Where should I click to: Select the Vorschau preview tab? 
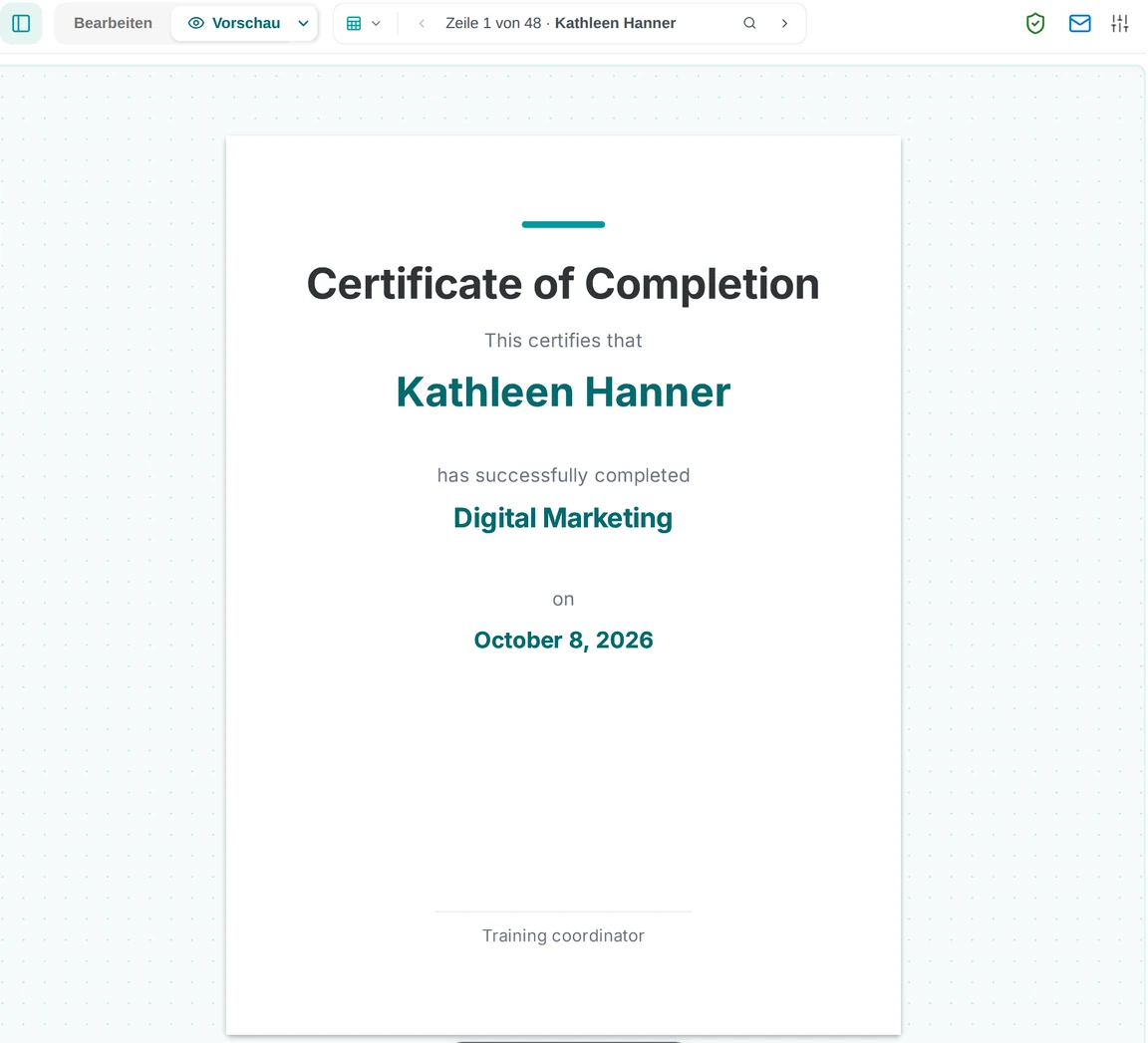[x=234, y=24]
